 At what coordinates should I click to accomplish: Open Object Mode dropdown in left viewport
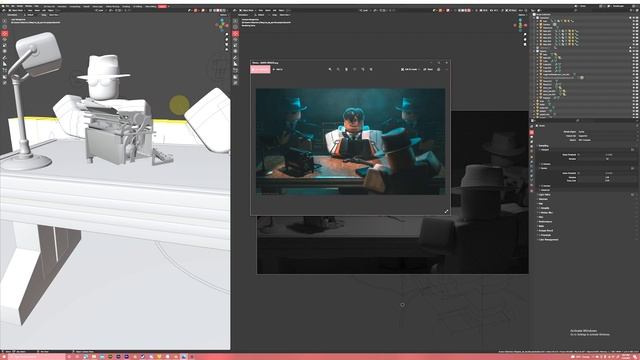point(17,10)
